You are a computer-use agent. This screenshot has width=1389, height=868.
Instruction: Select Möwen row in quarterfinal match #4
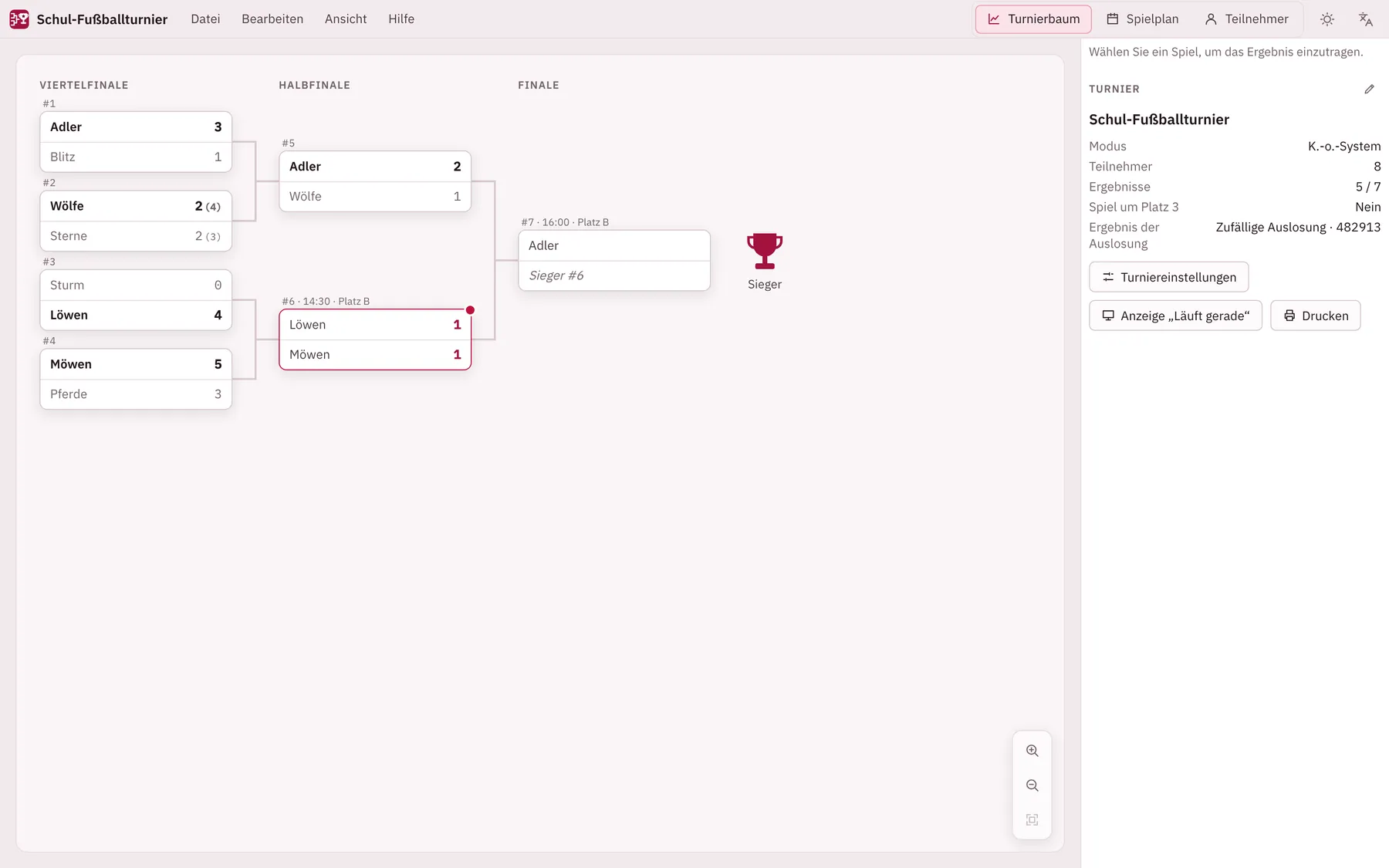(x=136, y=364)
